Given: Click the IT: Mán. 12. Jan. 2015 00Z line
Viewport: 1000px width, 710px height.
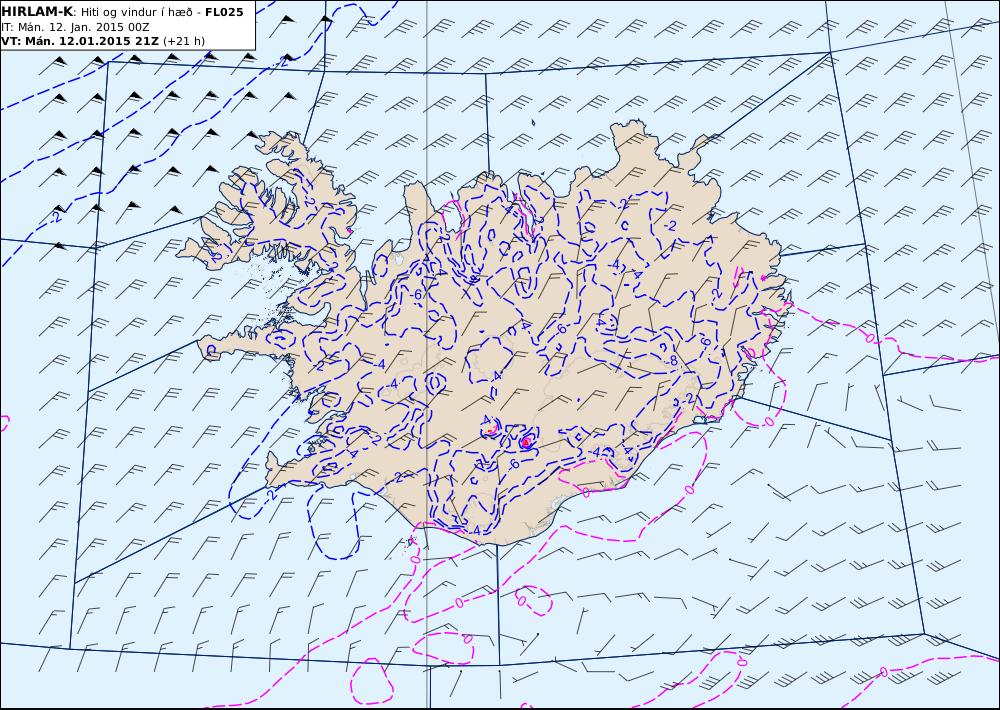Looking at the screenshot, I should (75, 27).
